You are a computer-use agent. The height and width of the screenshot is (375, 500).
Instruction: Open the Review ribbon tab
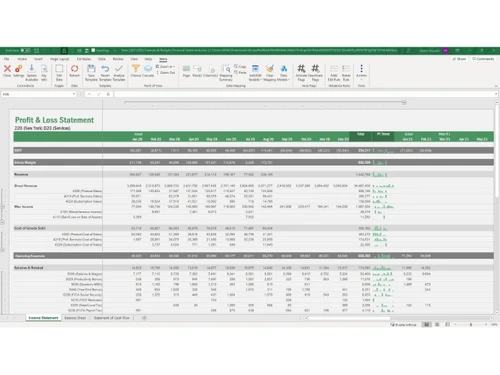[118, 59]
